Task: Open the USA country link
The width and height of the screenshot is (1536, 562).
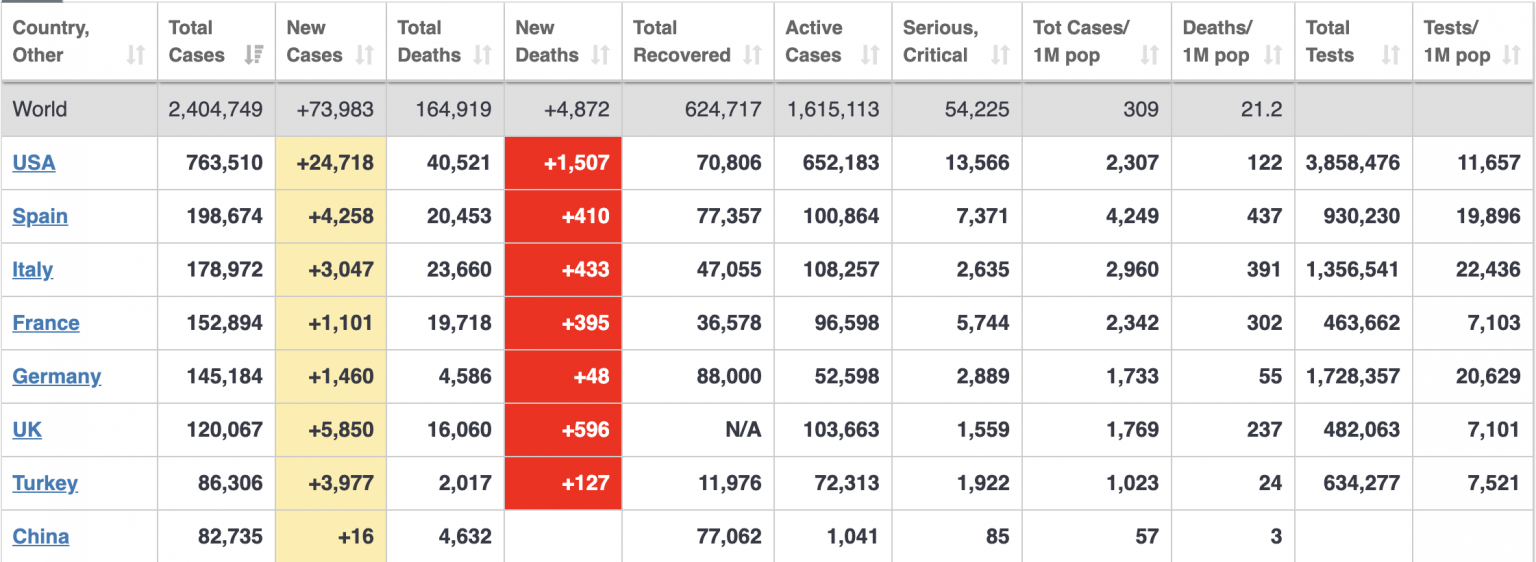Action: click(34, 163)
